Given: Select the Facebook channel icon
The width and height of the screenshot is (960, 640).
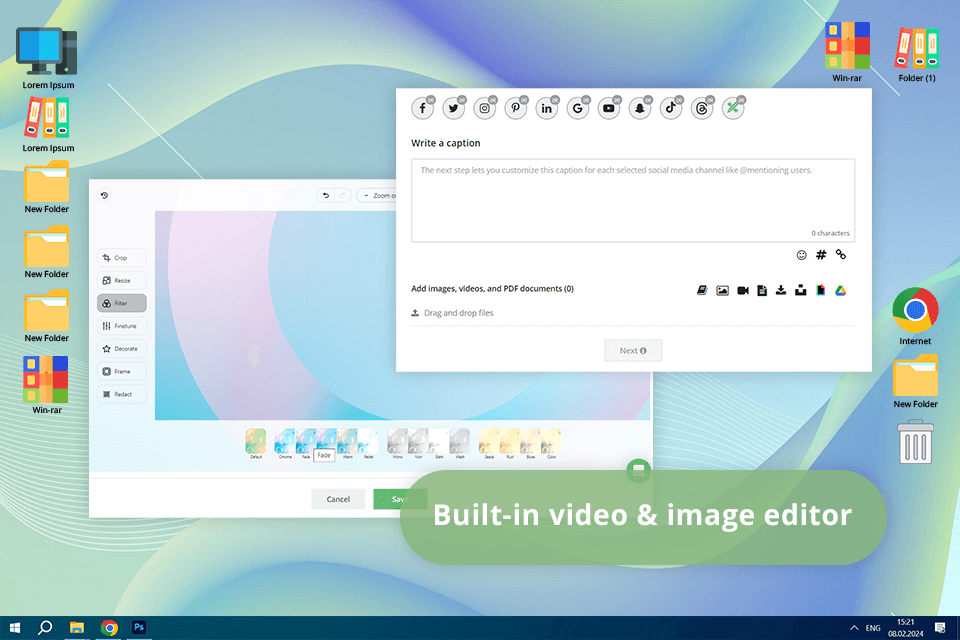Looking at the screenshot, I should pos(422,108).
